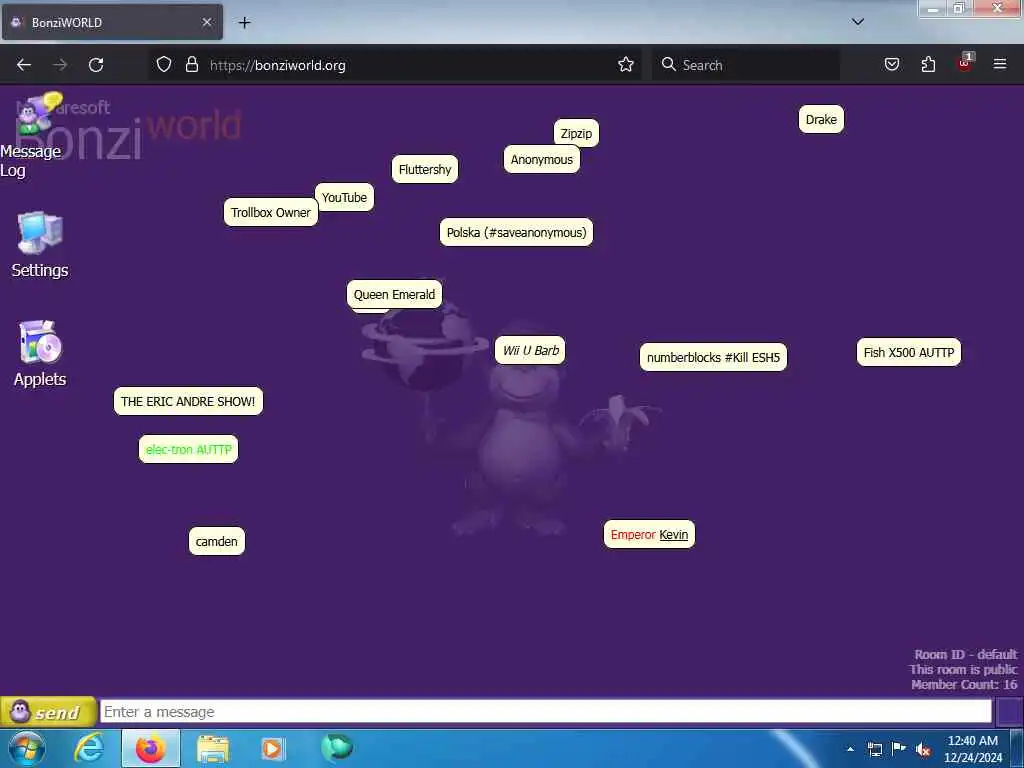Screen dimensions: 1024x768
Task: Click the Queen Emerald name tag
Action: click(x=394, y=294)
